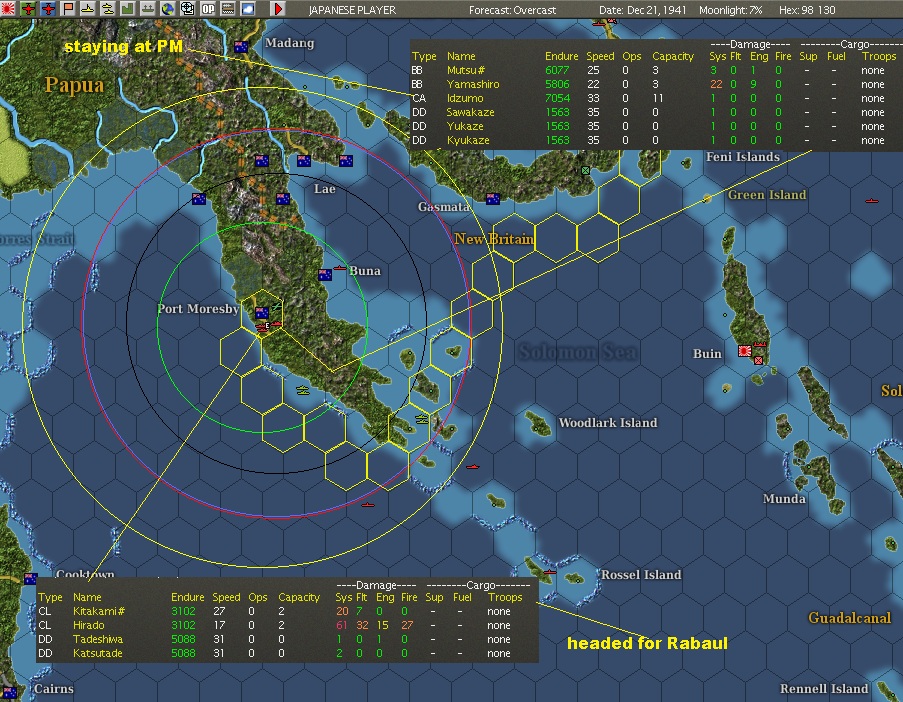This screenshot has width=903, height=702.
Task: Click the Endure column header in top table
Action: click(561, 56)
